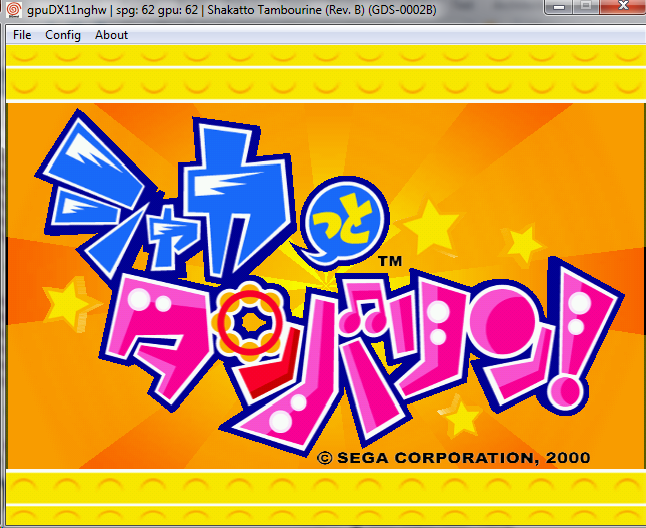
Task: Minimize the emulator window
Action: (x=559, y=7)
